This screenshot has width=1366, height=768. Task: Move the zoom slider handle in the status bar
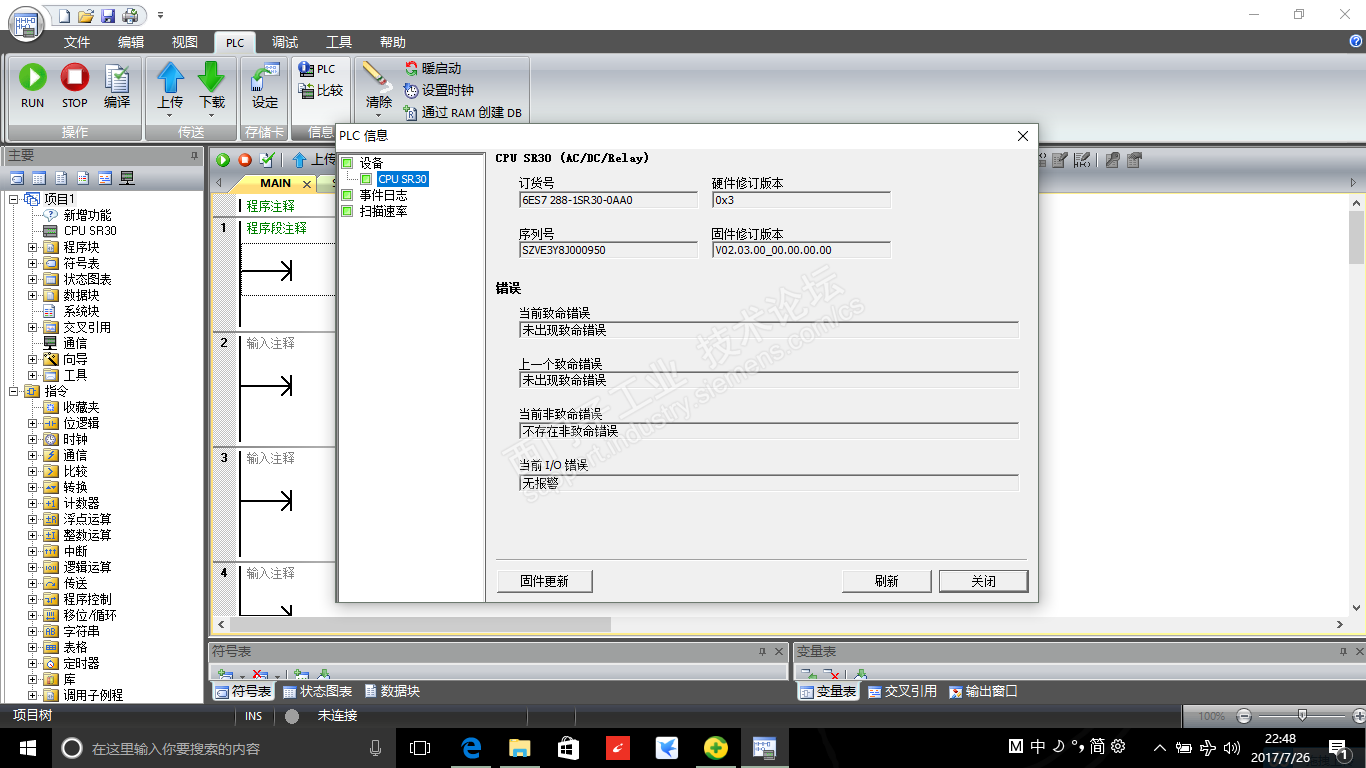tap(1302, 716)
